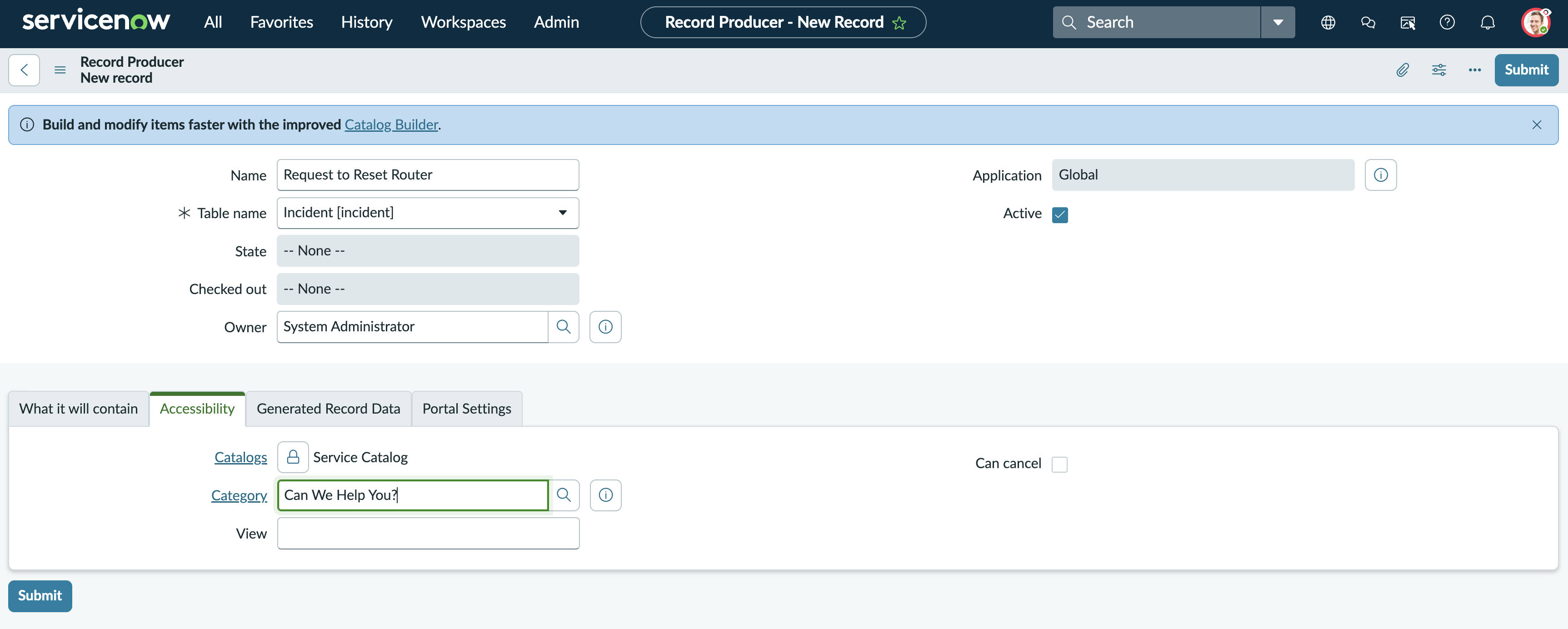
Task: Enable the Can cancel checkbox
Action: pos(1059,464)
